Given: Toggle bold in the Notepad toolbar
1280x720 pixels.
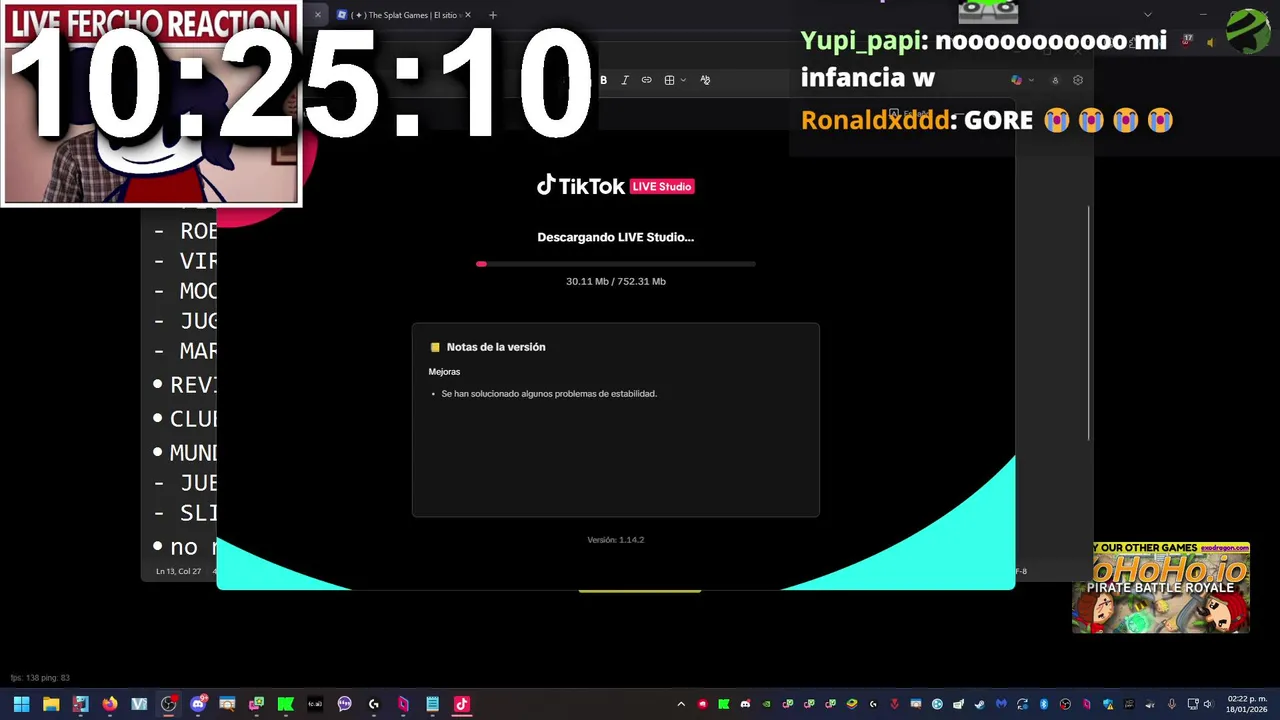Looking at the screenshot, I should tap(603, 80).
